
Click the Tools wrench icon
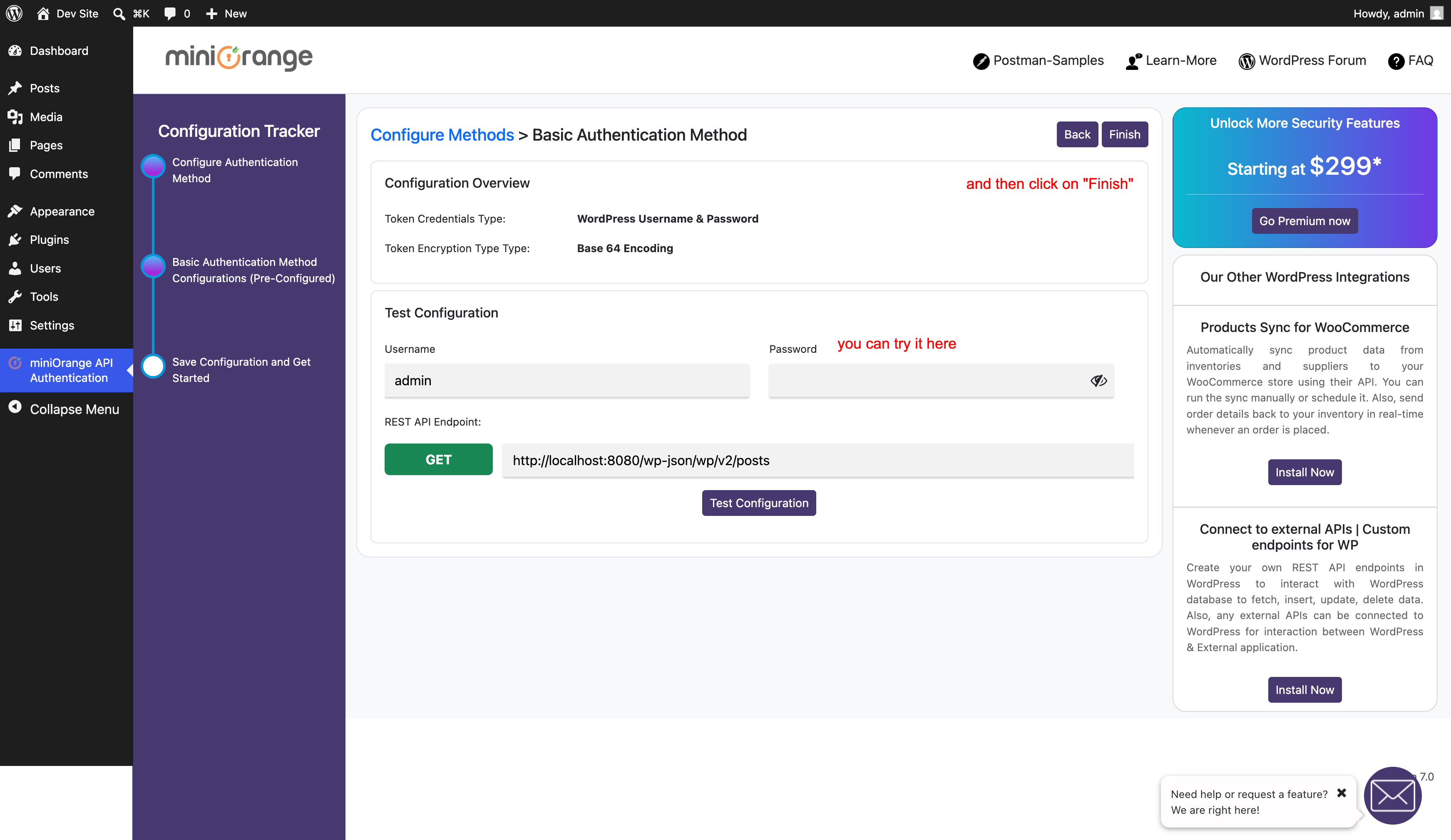coord(15,296)
